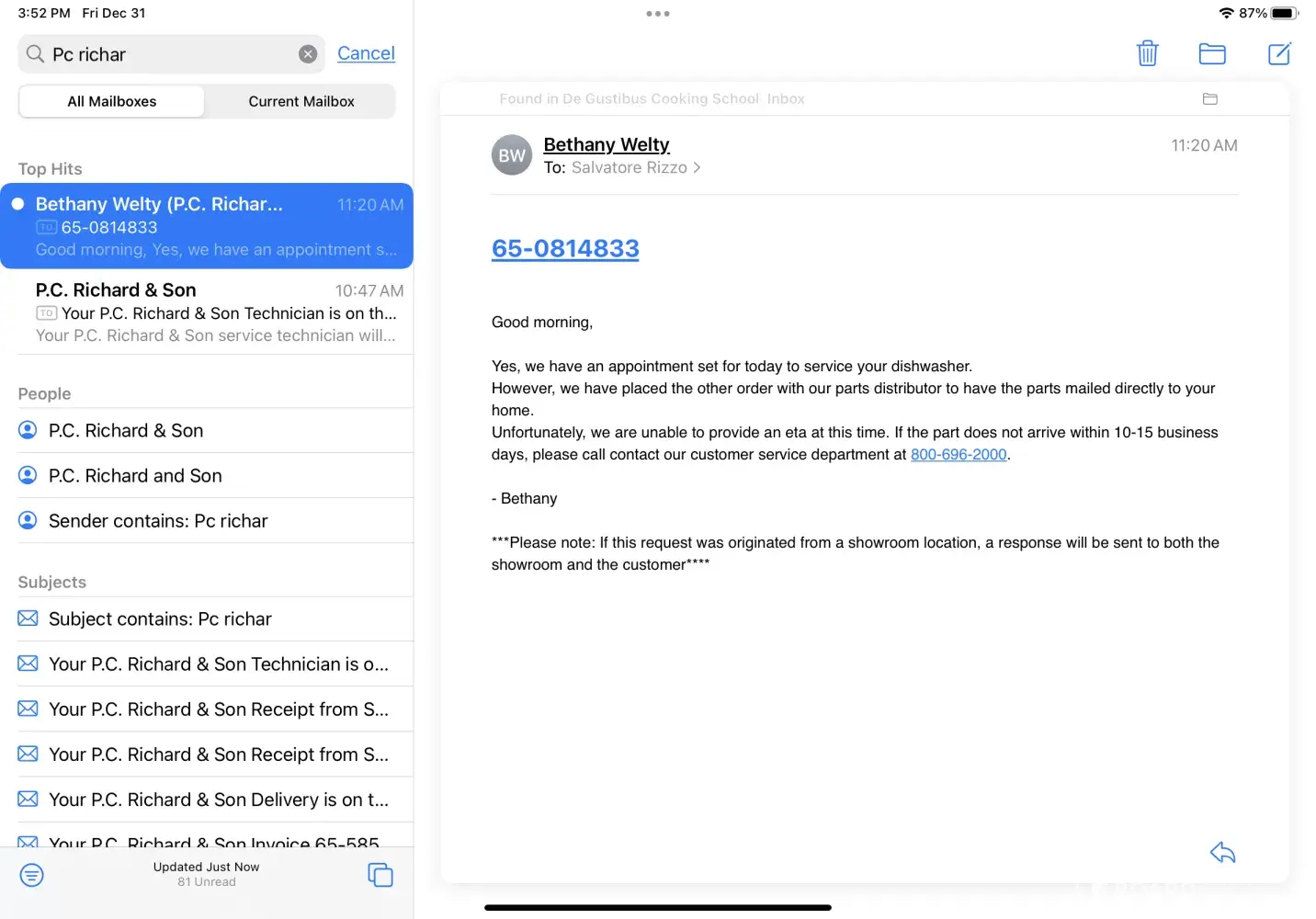Image resolution: width=1316 pixels, height=919 pixels.
Task: Tap the magnifying glass search icon
Action: click(x=35, y=54)
